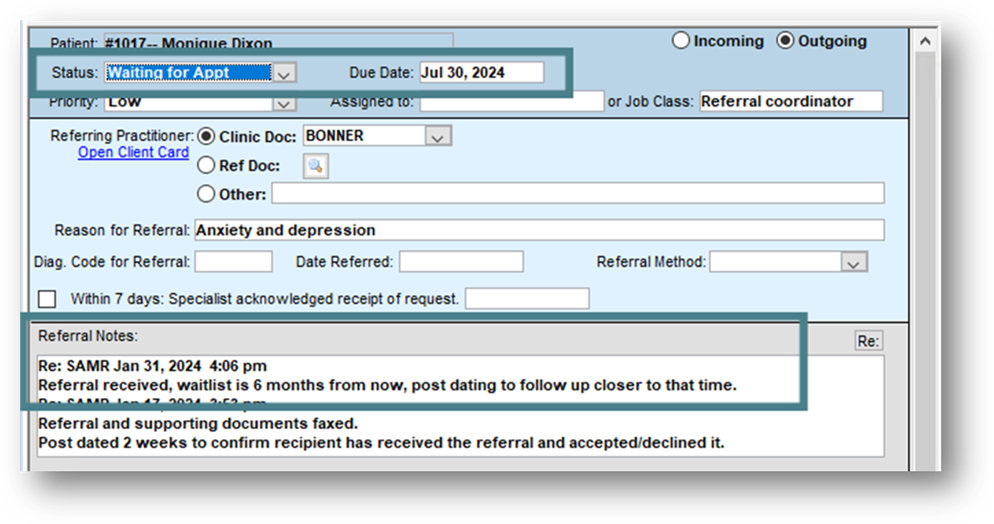
Task: Click the Diag. Code for Referral field
Action: pos(233,262)
